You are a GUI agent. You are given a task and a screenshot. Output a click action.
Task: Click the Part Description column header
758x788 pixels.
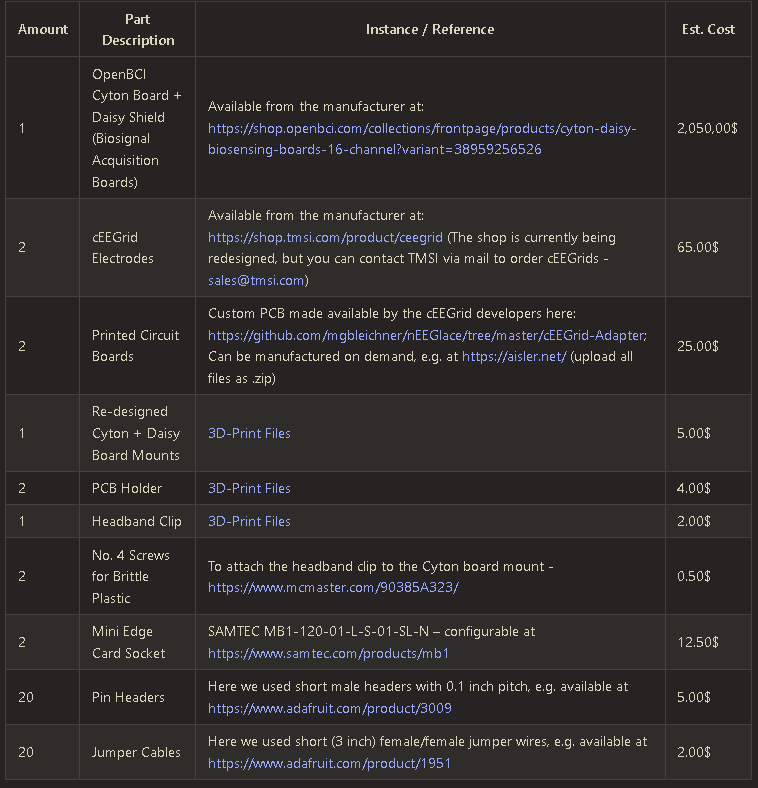(x=138, y=30)
